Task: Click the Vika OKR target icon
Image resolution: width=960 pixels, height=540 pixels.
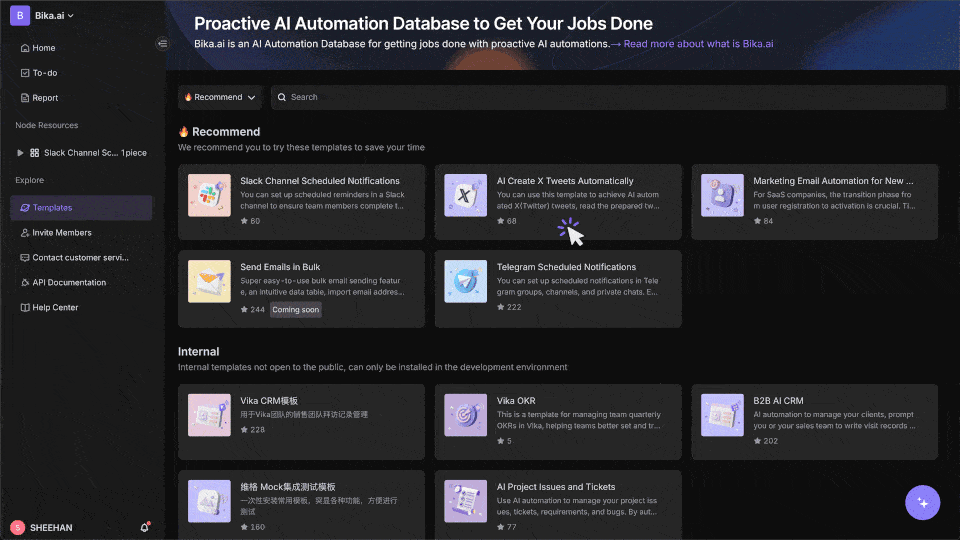Action: (465, 415)
